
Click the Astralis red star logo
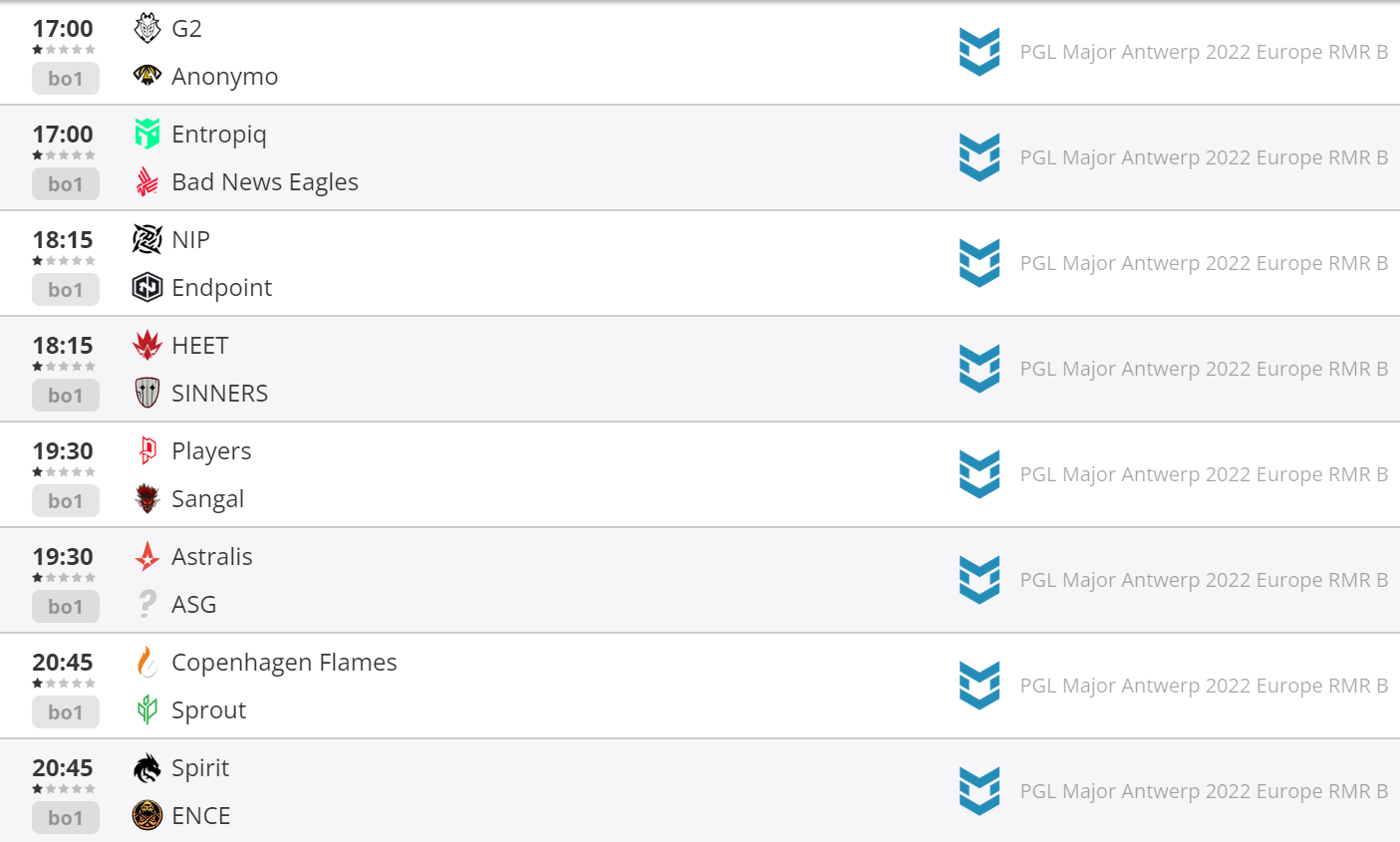coord(147,556)
